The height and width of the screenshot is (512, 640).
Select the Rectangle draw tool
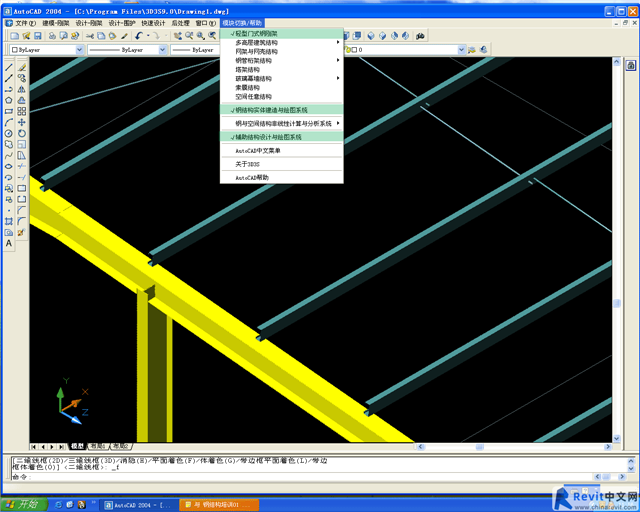(9, 111)
